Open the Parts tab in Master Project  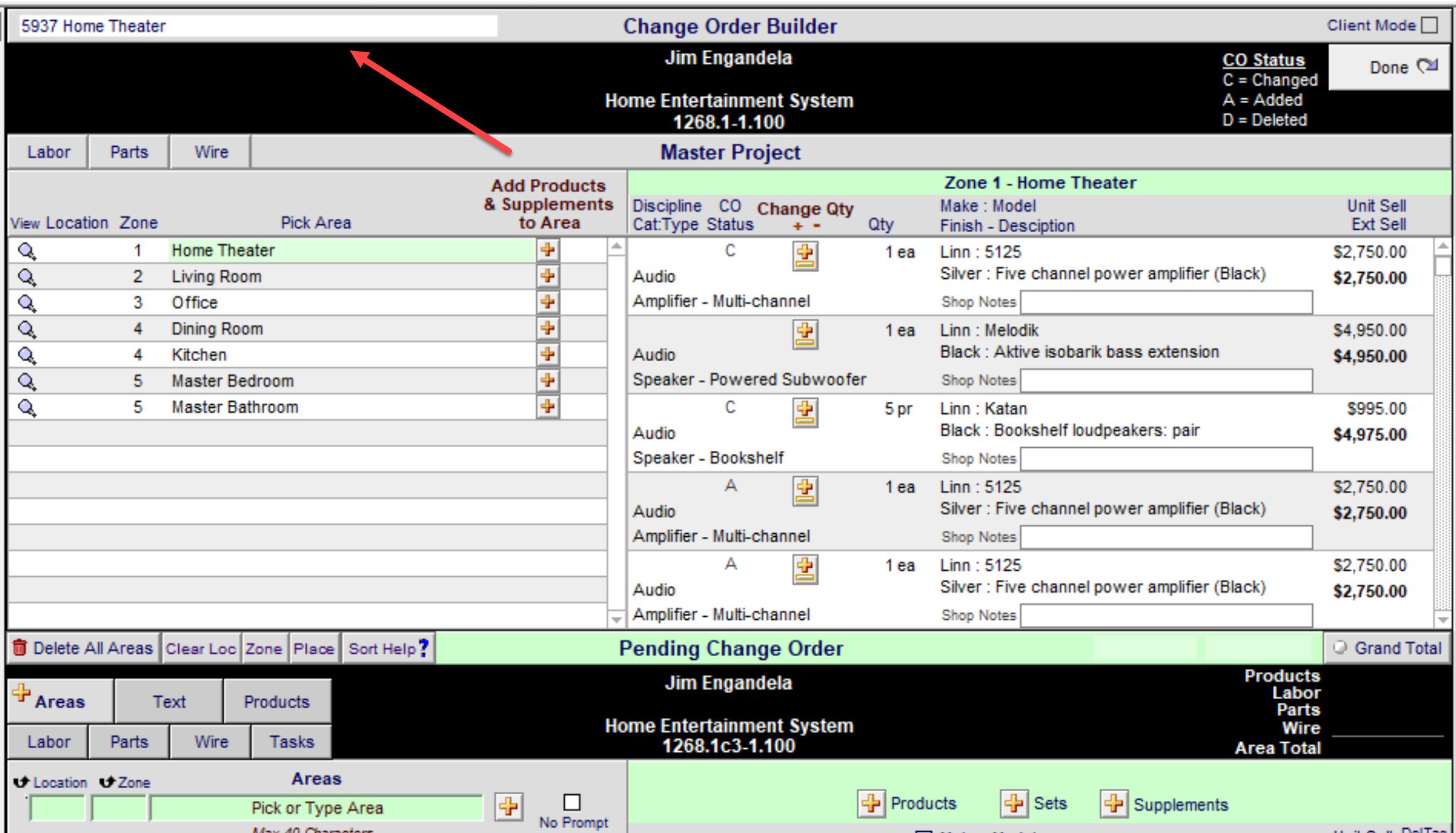[x=129, y=152]
